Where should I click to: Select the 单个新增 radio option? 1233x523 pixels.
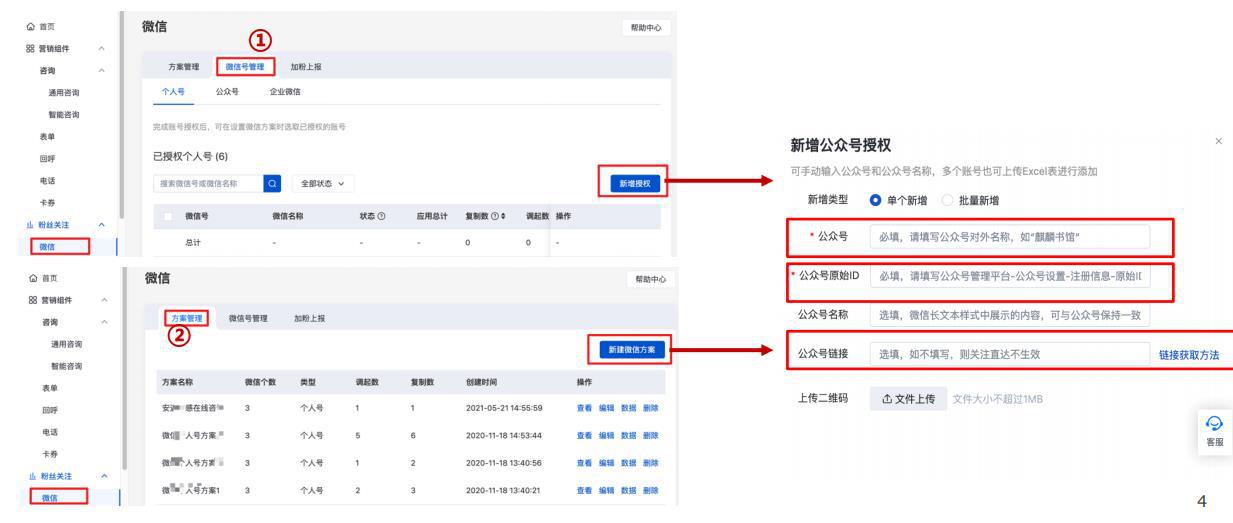(877, 201)
